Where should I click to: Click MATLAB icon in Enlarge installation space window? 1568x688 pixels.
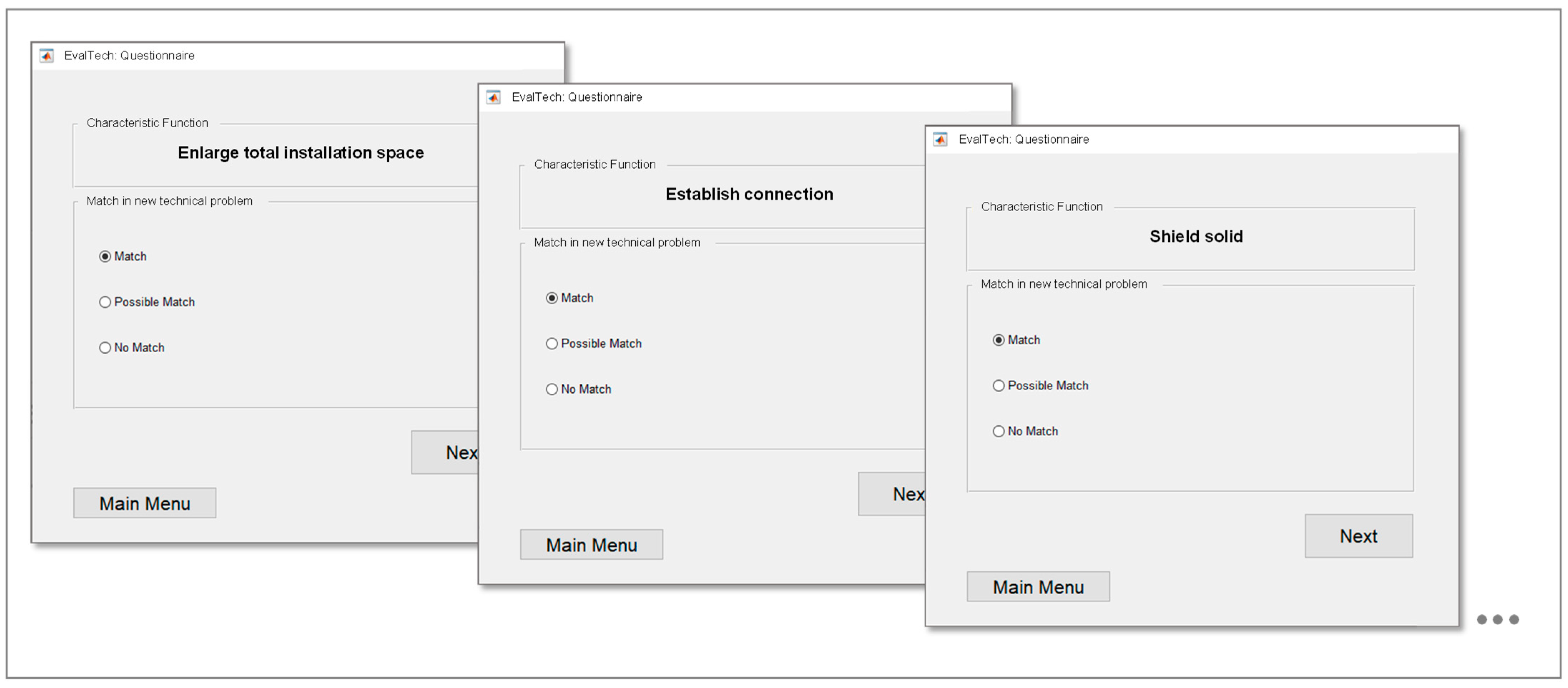(x=47, y=56)
